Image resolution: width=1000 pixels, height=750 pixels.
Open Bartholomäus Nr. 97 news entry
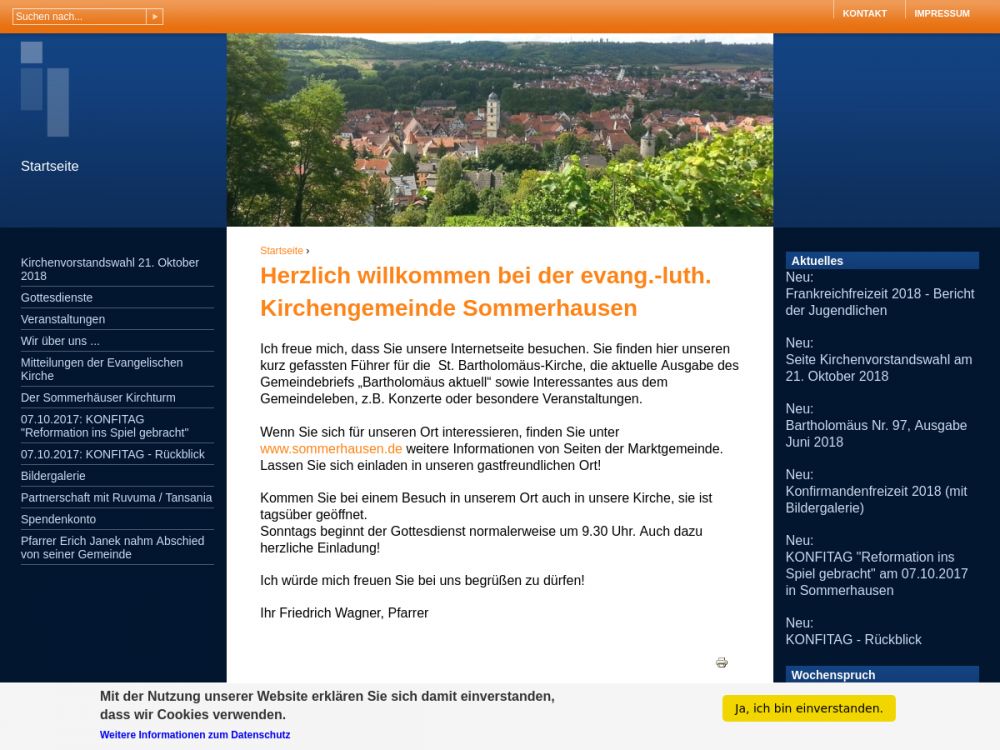click(x=875, y=434)
